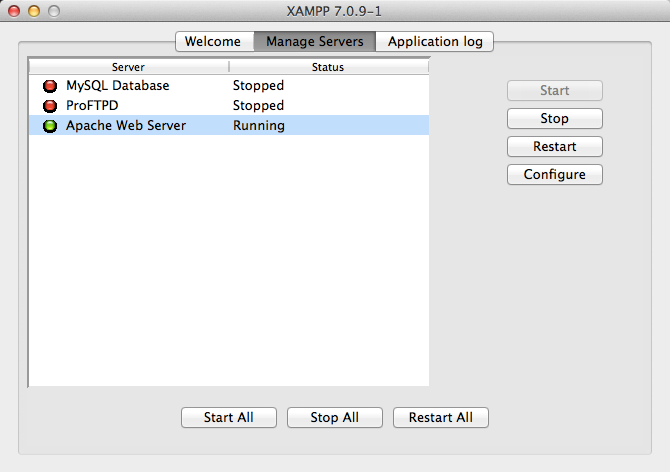Click the Stopped status of MySQL Database
670x472 pixels.
point(258,85)
